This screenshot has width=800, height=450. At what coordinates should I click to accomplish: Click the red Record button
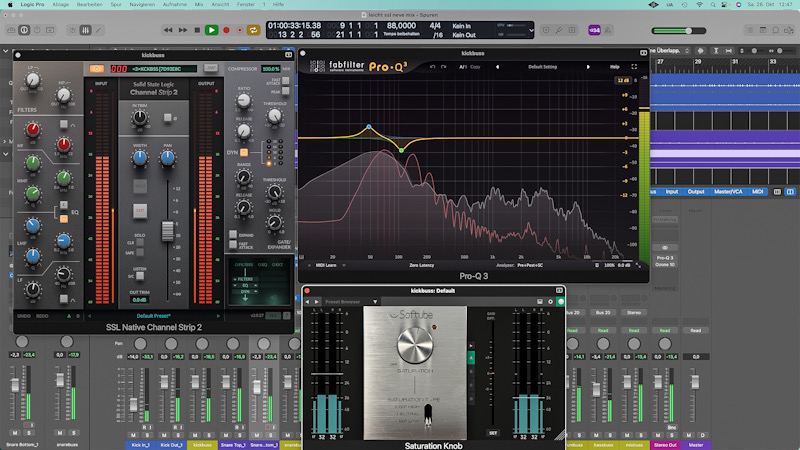226,30
